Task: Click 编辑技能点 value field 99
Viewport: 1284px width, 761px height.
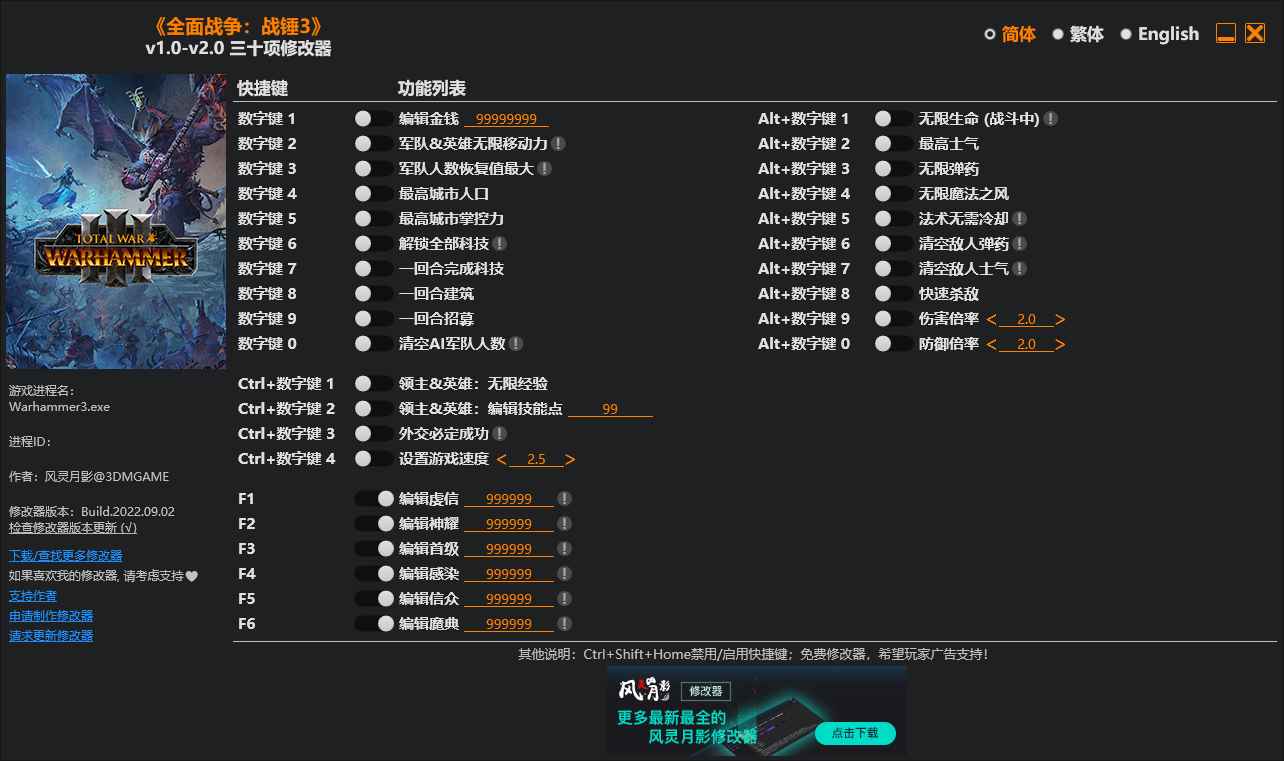Action: pyautogui.click(x=610, y=409)
